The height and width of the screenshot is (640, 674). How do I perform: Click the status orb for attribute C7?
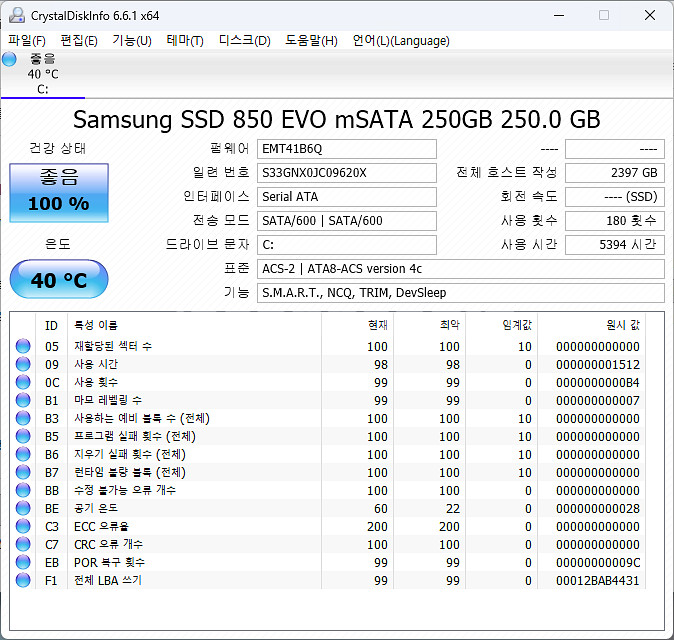pyautogui.click(x=23, y=544)
